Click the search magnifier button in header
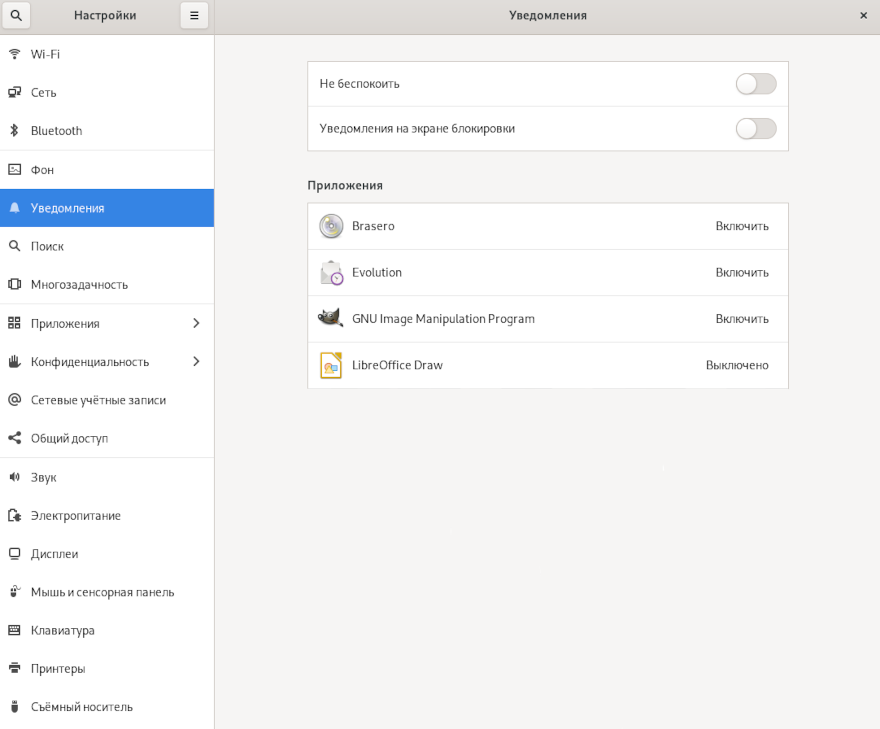The width and height of the screenshot is (880, 729). pos(15,15)
